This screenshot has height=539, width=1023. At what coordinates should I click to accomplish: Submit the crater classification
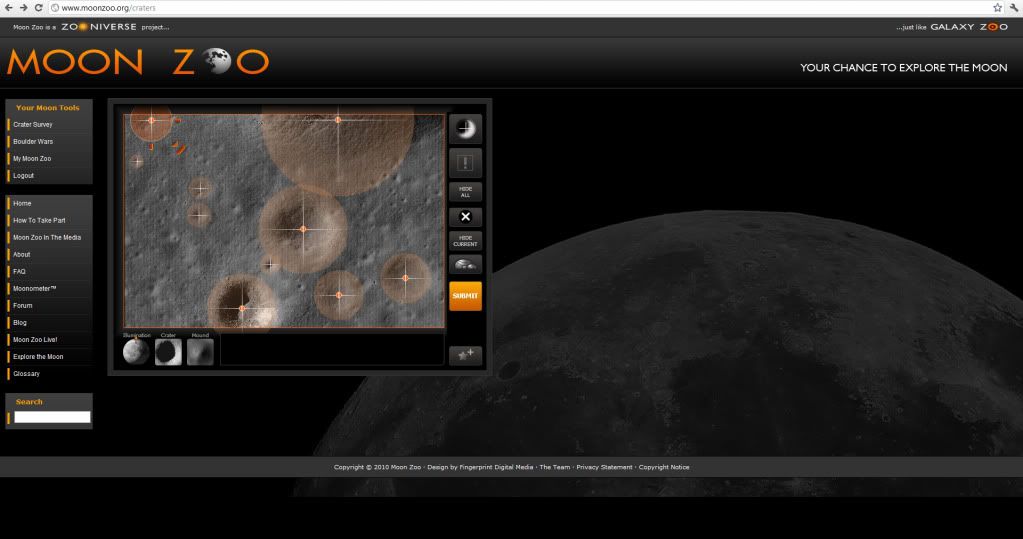pyautogui.click(x=465, y=296)
